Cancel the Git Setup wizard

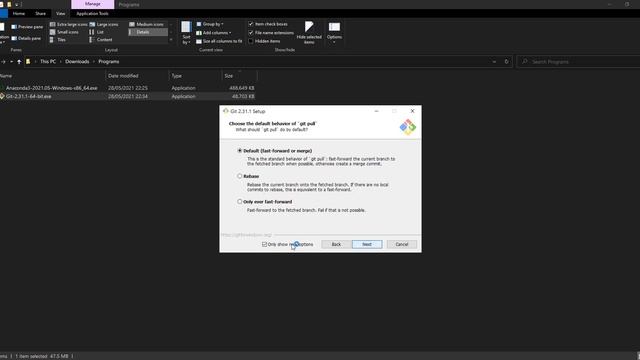(402, 244)
